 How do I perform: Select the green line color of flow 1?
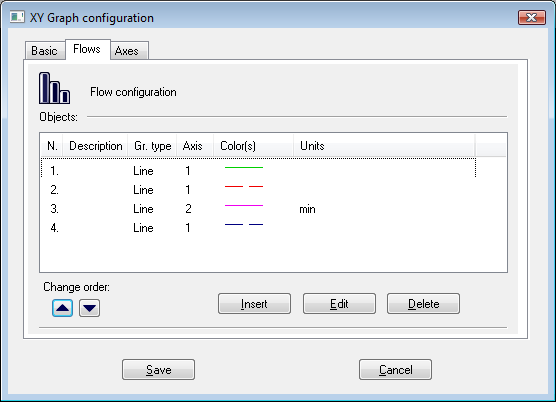coord(244,167)
